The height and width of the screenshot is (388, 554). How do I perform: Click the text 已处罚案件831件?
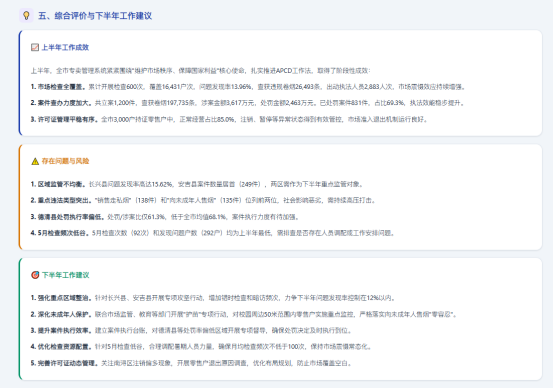point(344,103)
